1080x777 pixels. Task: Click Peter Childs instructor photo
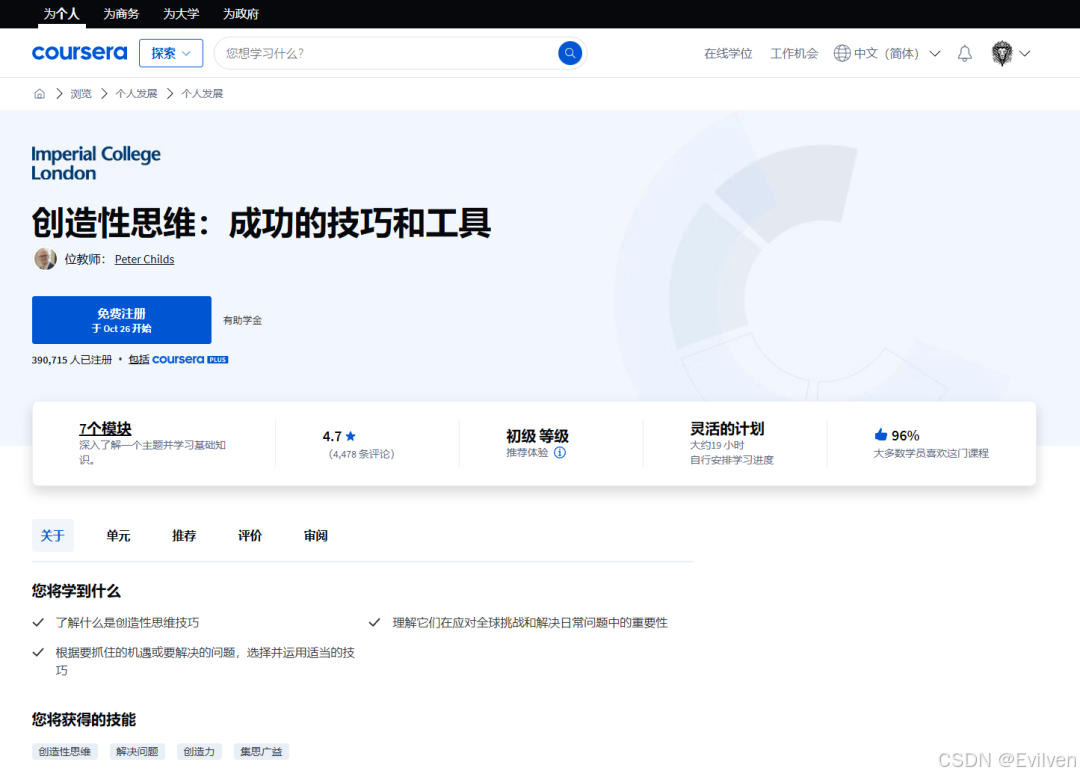tap(45, 259)
